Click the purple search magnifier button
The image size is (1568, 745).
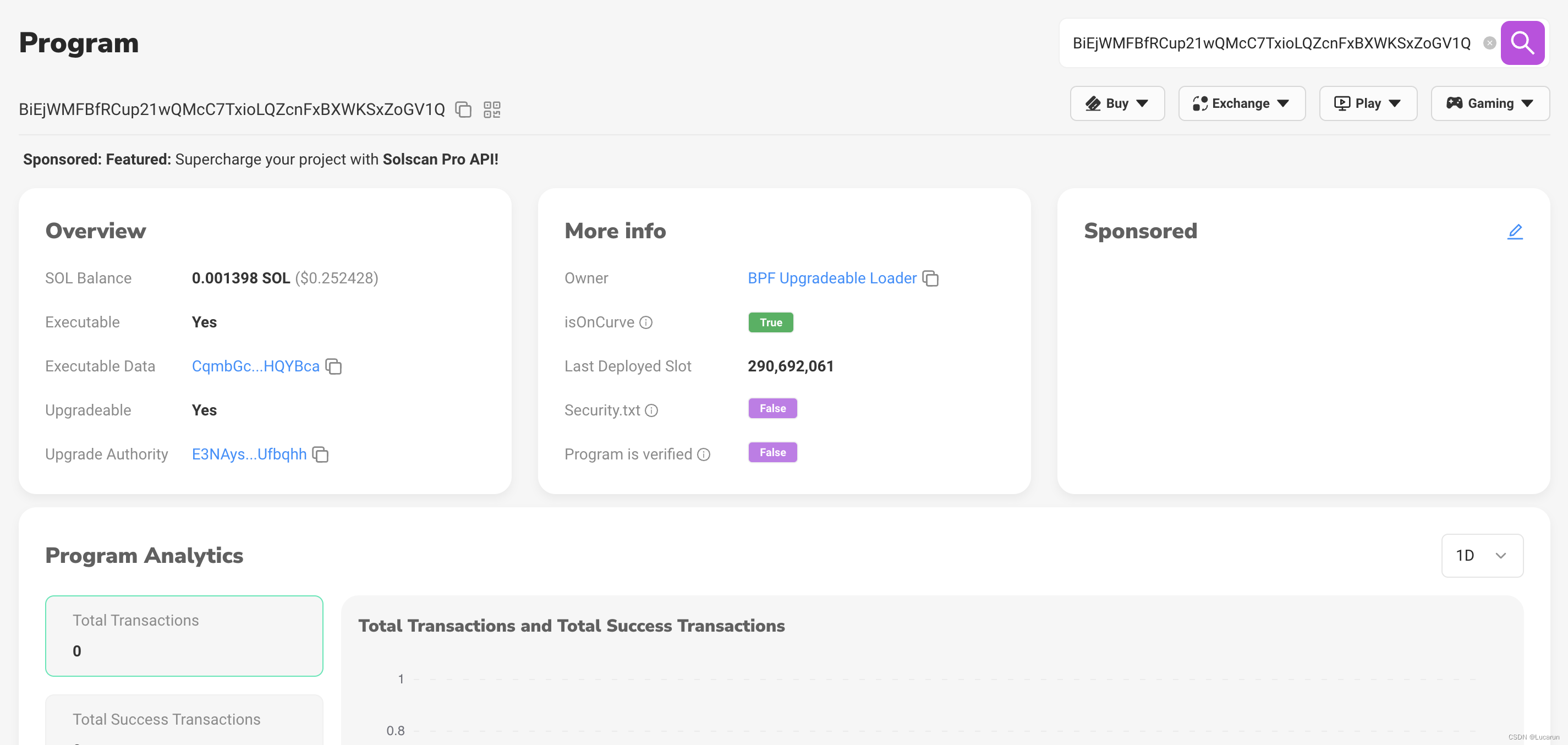pyautogui.click(x=1522, y=42)
